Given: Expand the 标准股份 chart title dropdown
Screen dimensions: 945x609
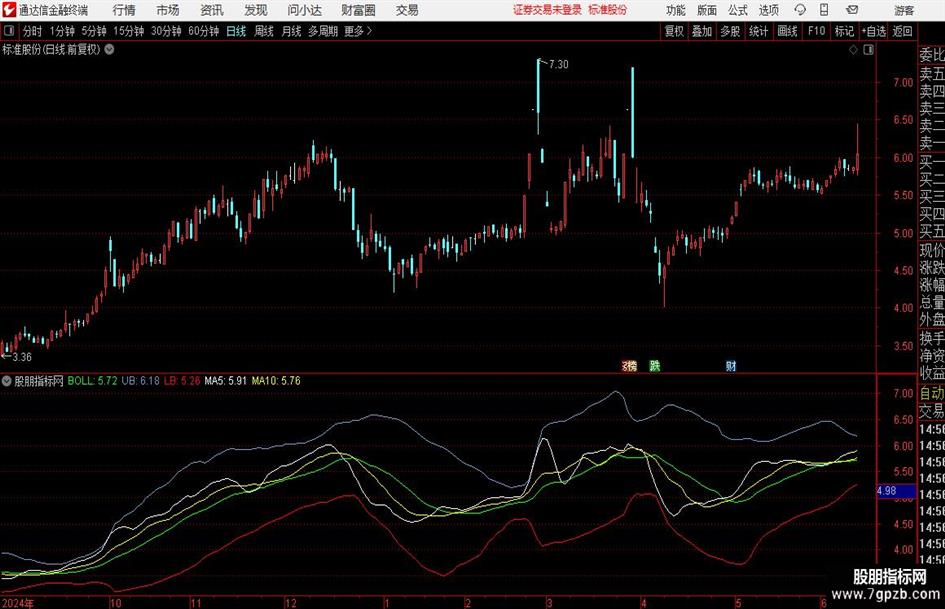Looking at the screenshot, I should [x=109, y=49].
